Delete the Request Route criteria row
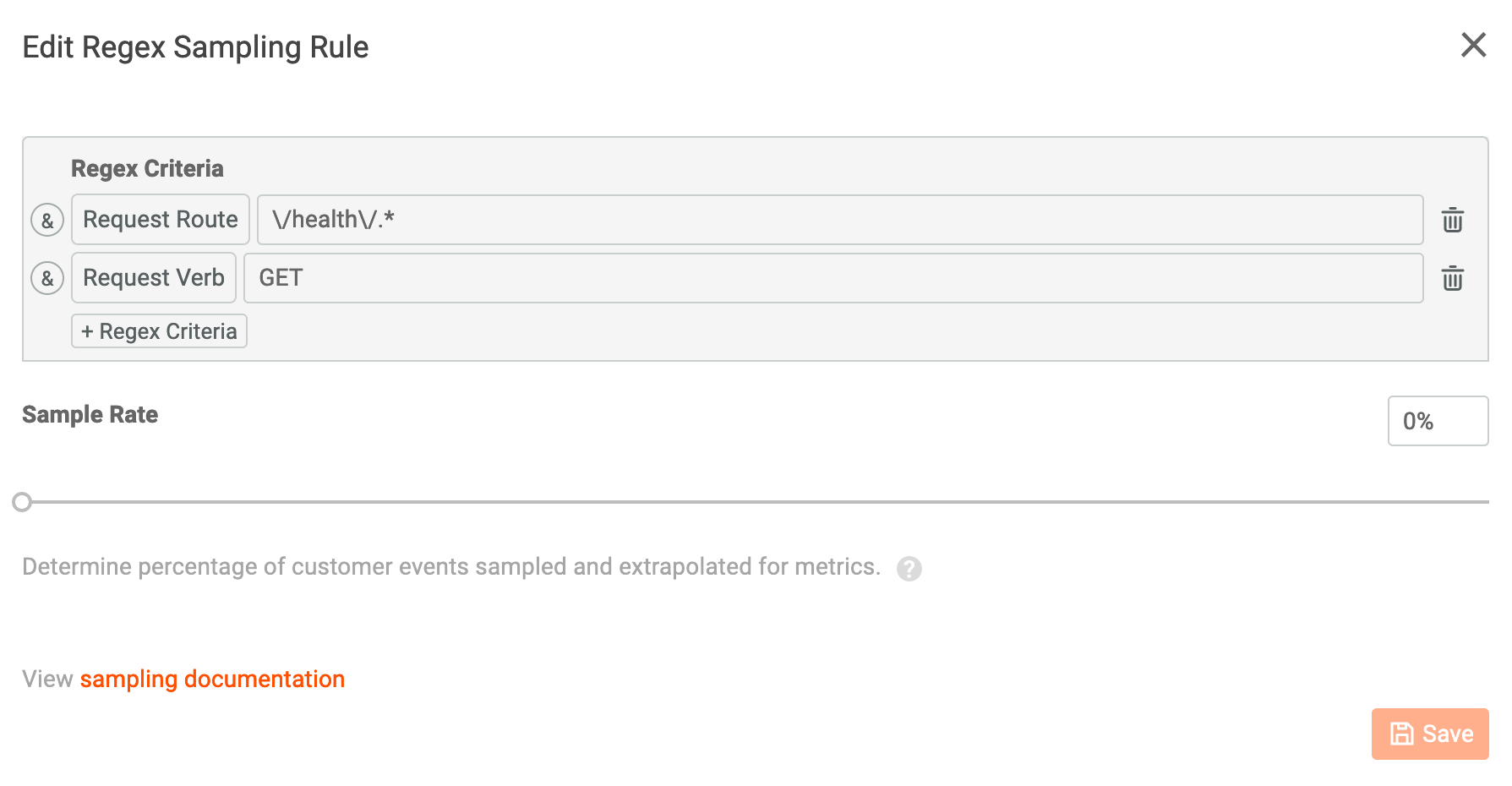 click(1452, 220)
